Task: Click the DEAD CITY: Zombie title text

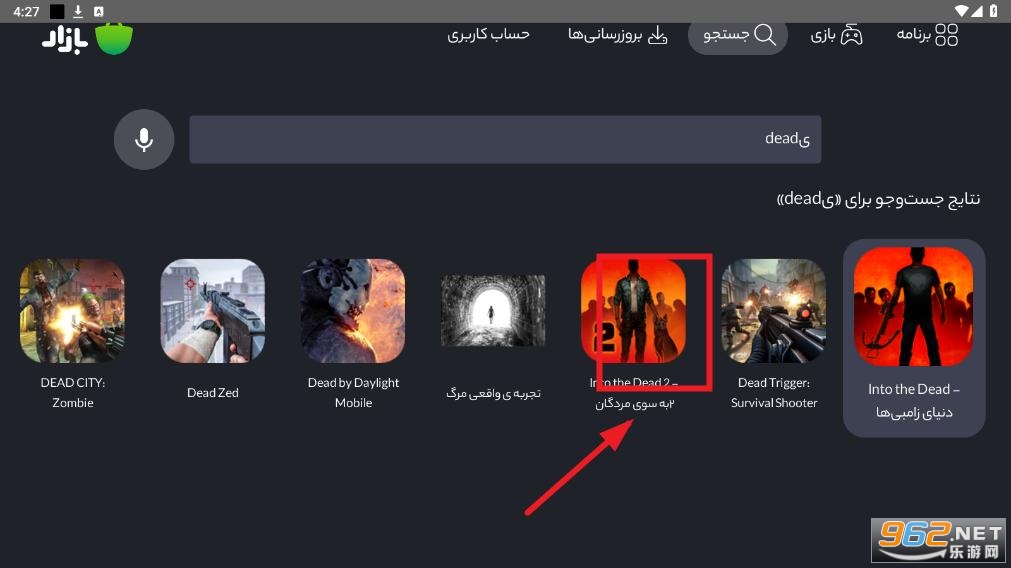Action: (x=73, y=393)
